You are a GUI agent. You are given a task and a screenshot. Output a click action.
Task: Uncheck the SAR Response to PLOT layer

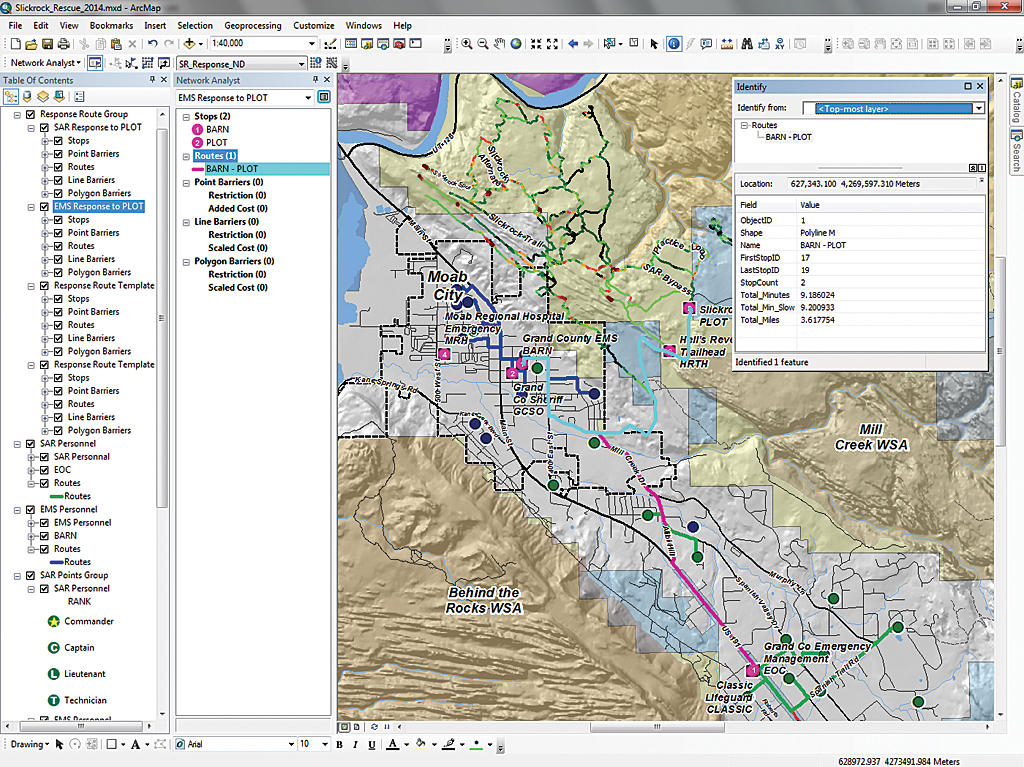pyautogui.click(x=43, y=128)
